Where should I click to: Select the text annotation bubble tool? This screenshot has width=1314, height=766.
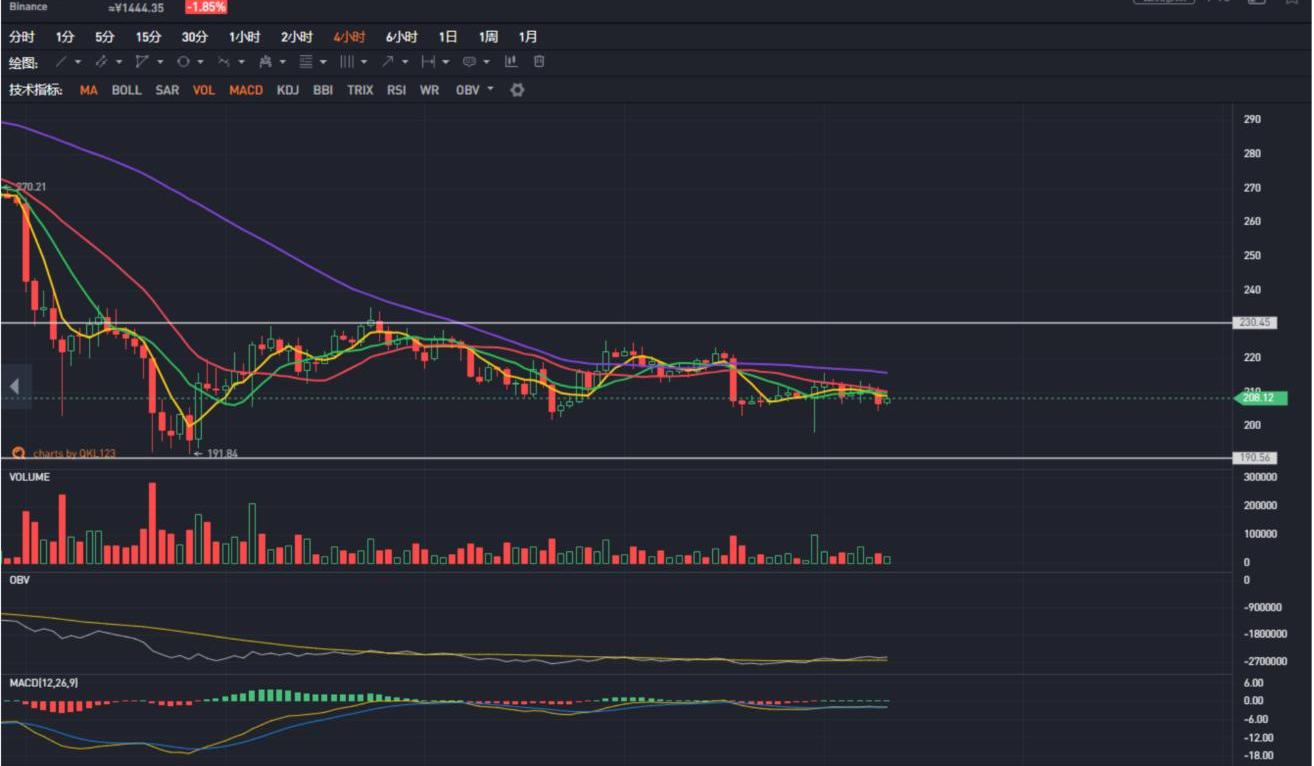coord(469,62)
